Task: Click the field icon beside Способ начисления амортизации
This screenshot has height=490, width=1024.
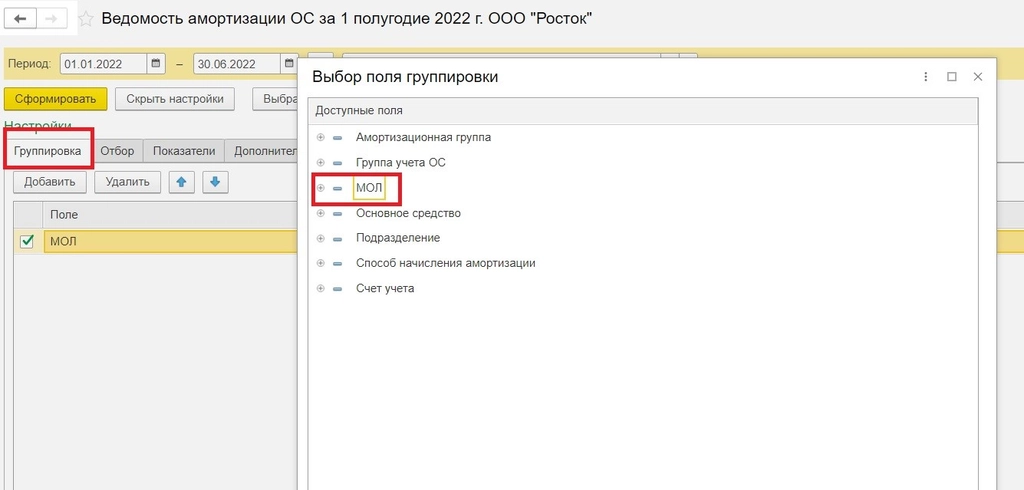Action: pos(337,263)
